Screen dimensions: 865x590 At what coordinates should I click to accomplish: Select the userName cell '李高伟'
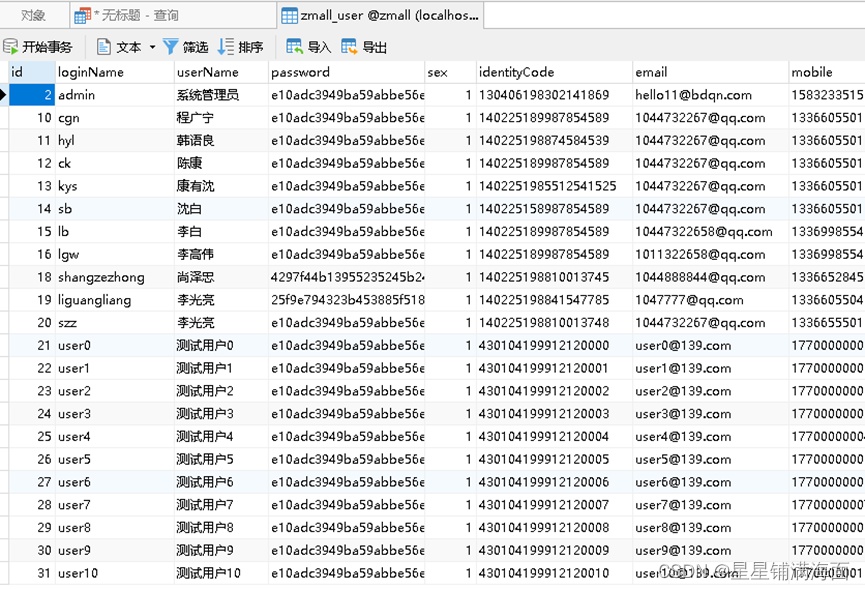221,254
